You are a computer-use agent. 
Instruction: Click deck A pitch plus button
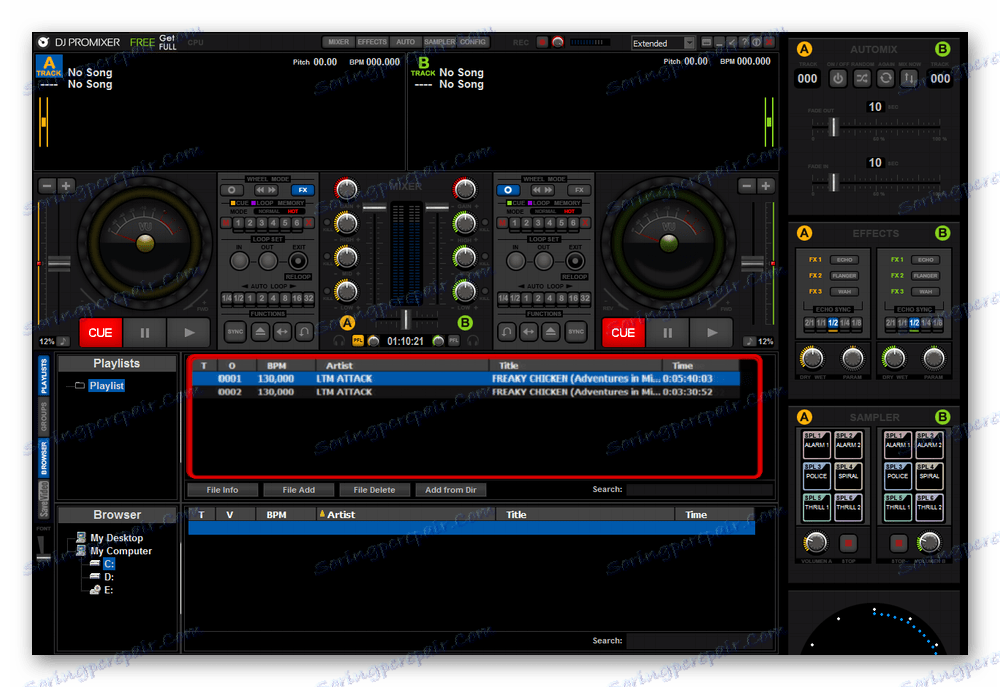(66, 186)
